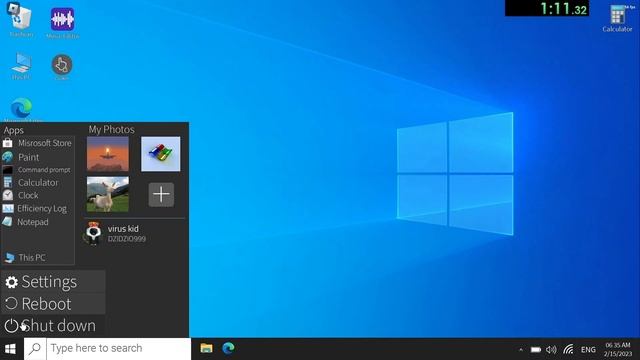Open the Music Editor desktop icon

(62, 22)
